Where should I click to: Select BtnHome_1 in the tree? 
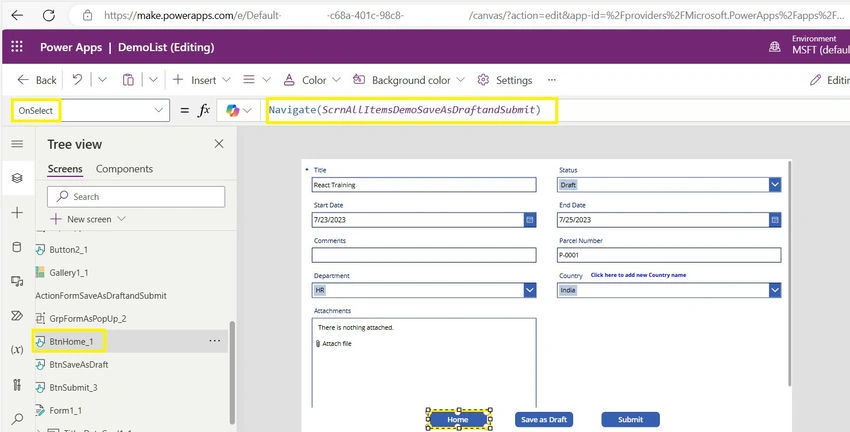pyautogui.click(x=71, y=341)
